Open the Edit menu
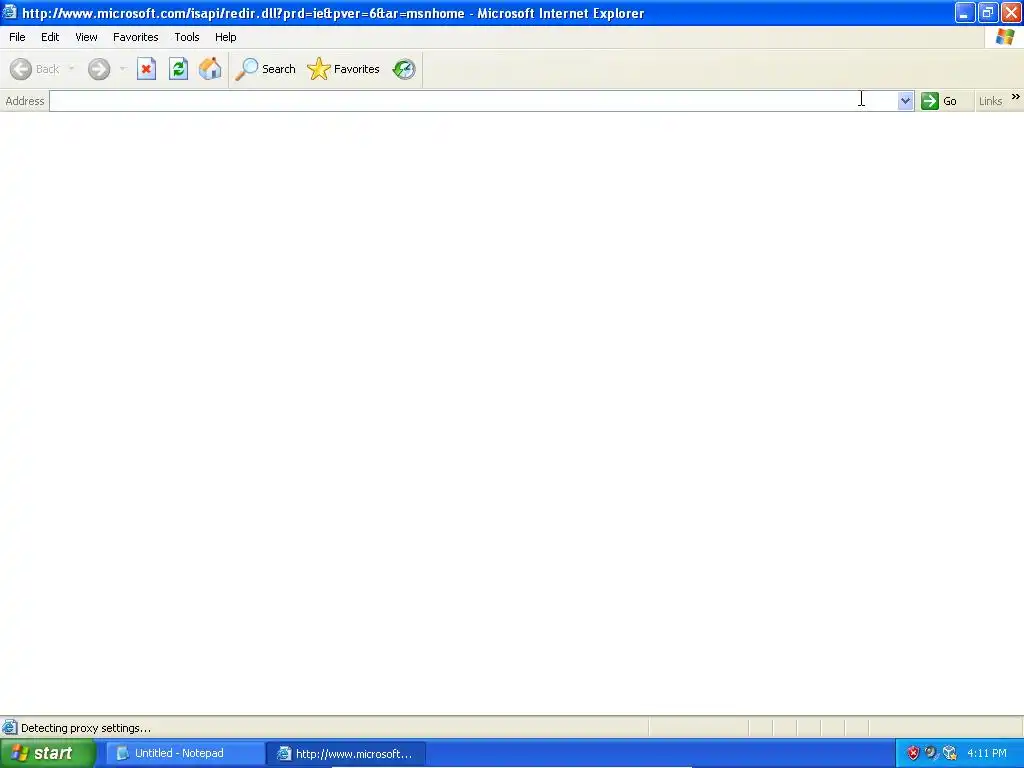Image resolution: width=1024 pixels, height=768 pixels. [50, 37]
